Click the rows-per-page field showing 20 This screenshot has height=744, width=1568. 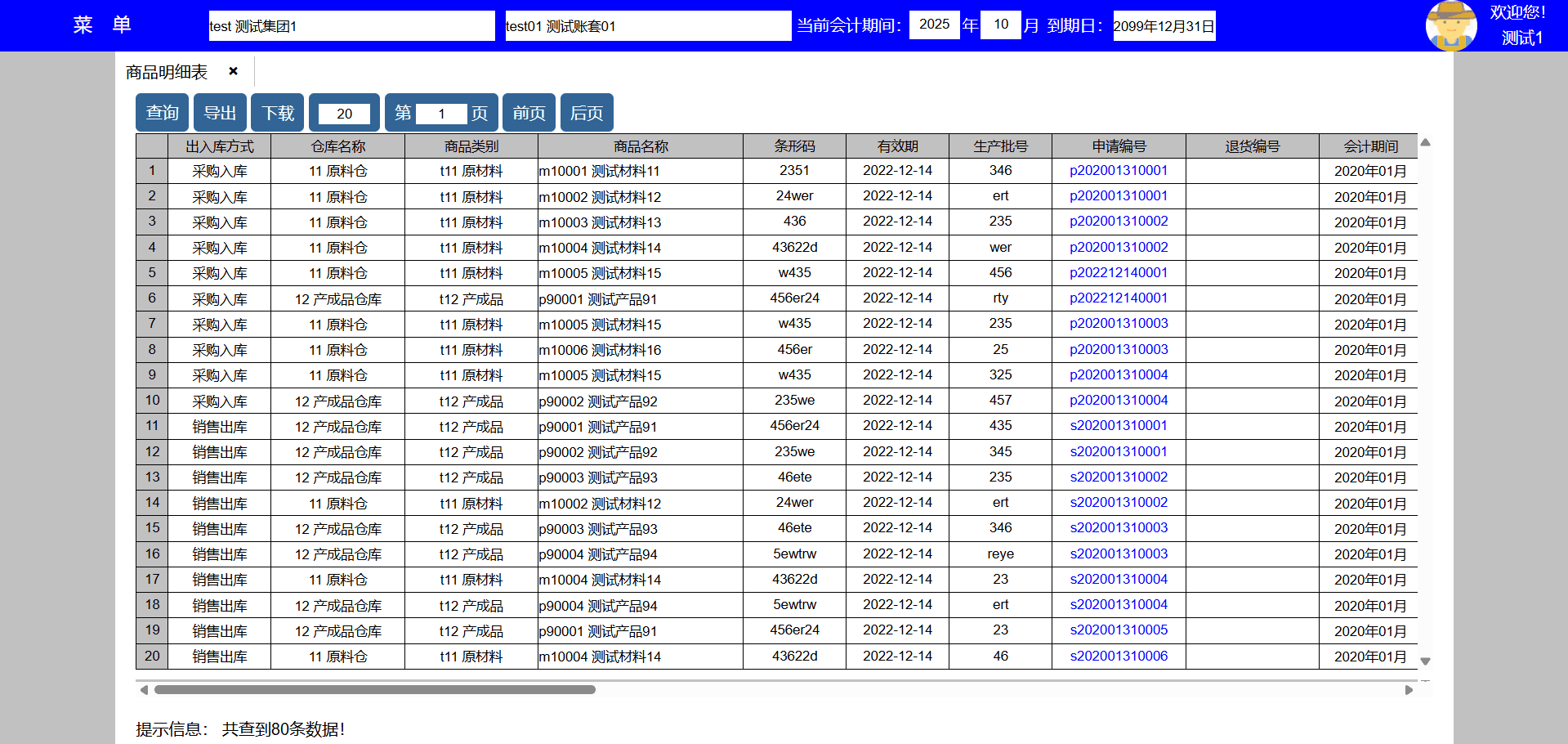tap(344, 114)
